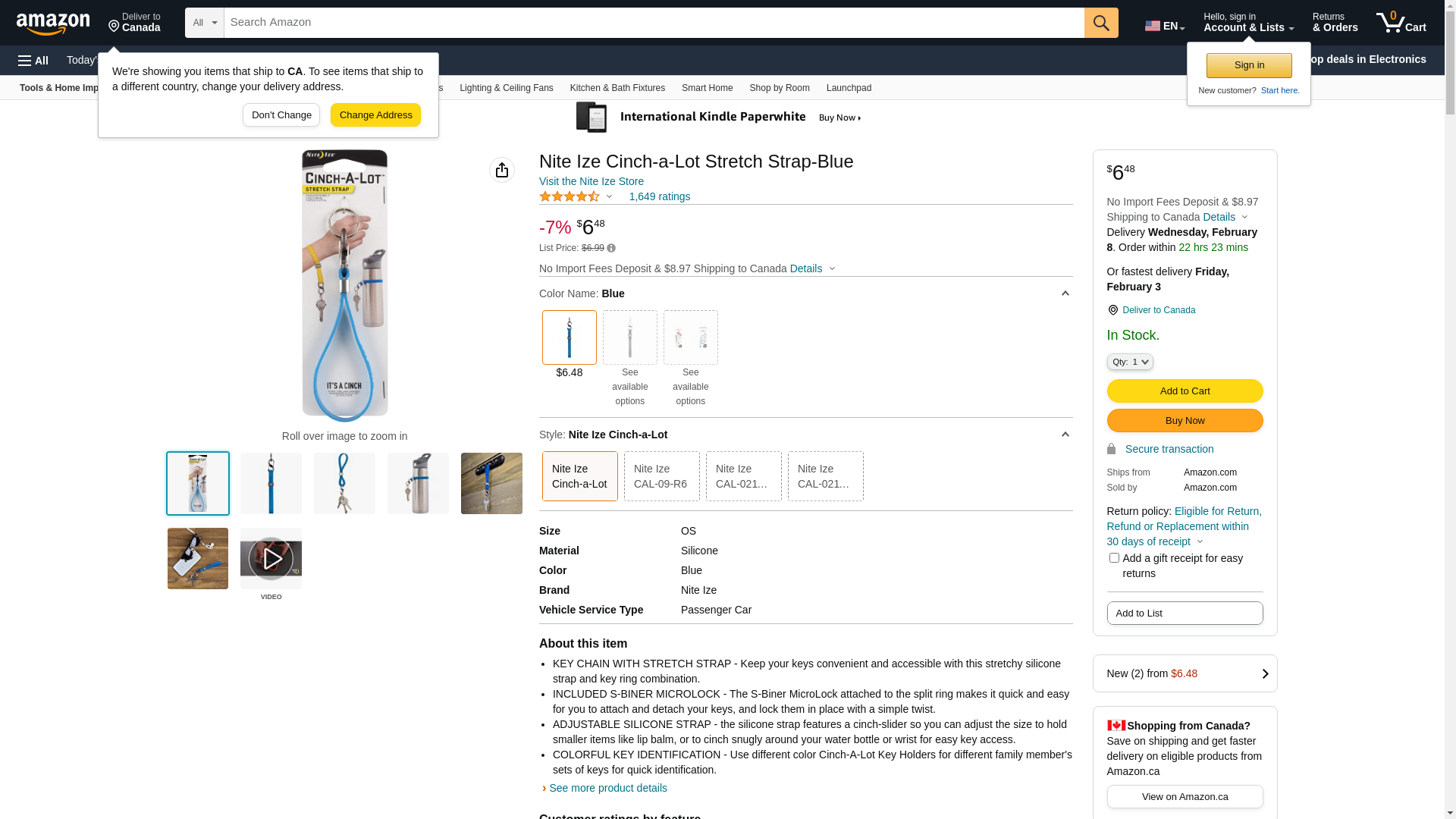This screenshot has height=819, width=1456.
Task: Open the search category All dropdown
Action: coord(205,23)
